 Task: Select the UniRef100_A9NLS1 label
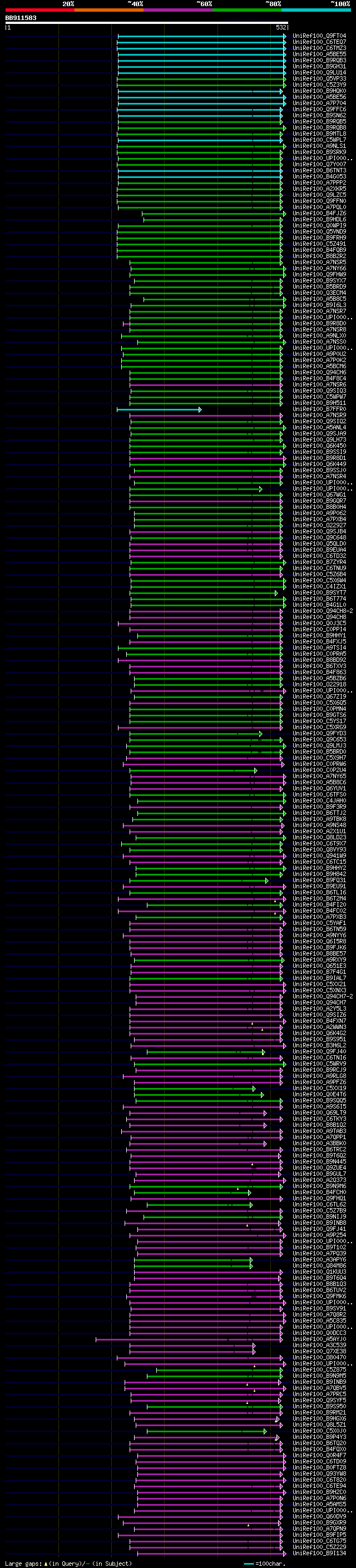coord(319,146)
